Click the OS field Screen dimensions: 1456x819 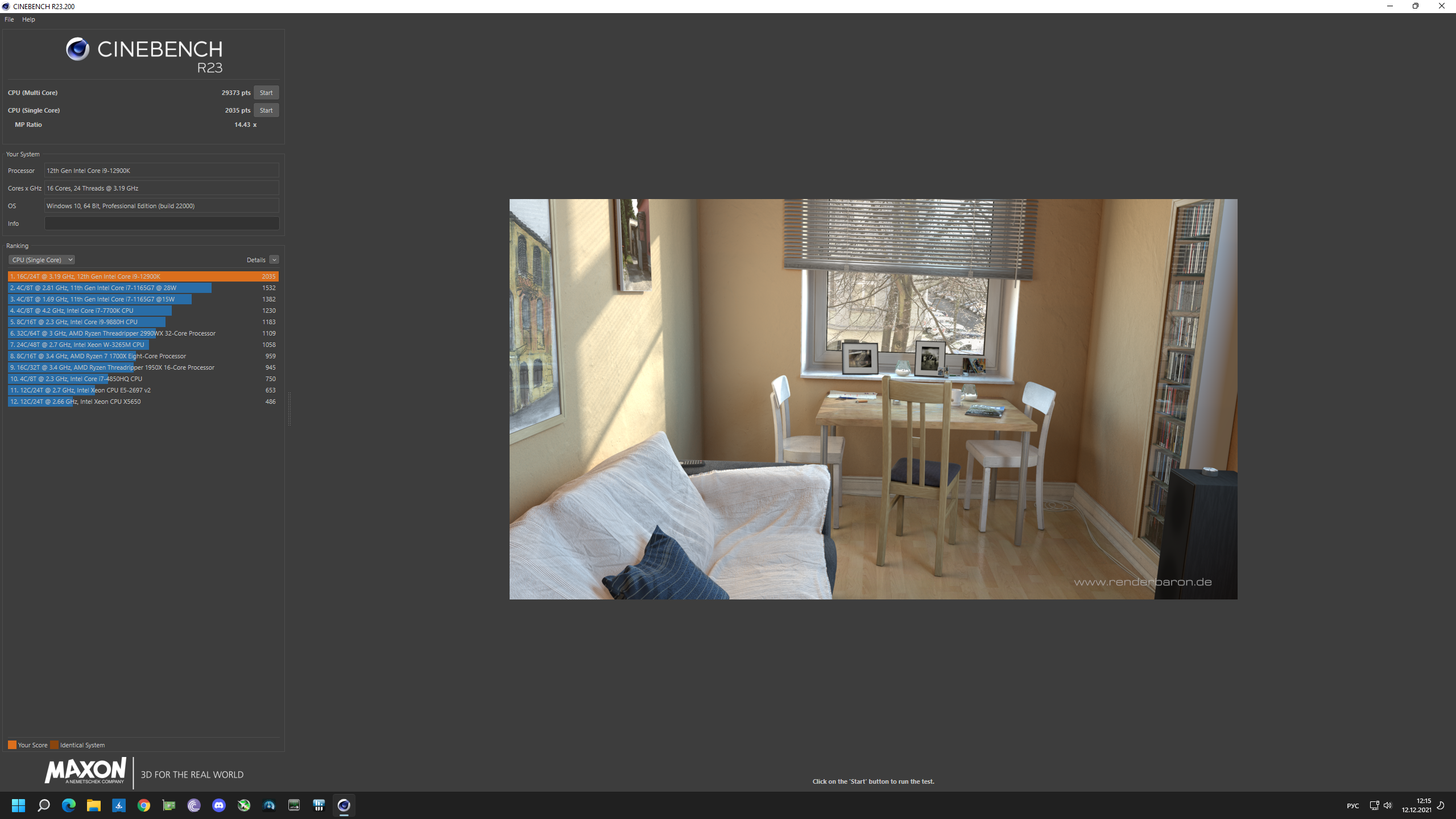pos(162,206)
